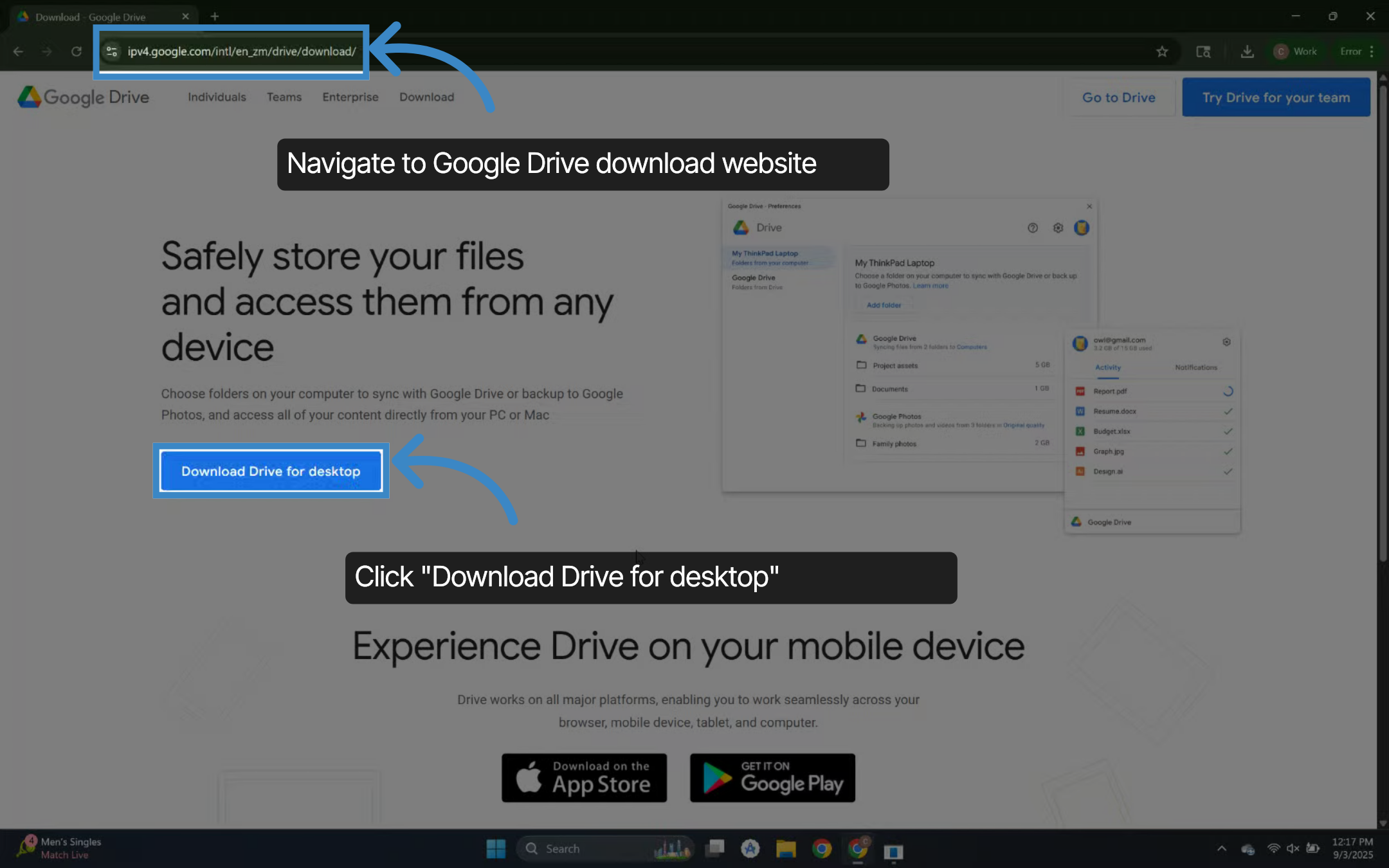Reload the page with the refresh icon

coord(76,51)
